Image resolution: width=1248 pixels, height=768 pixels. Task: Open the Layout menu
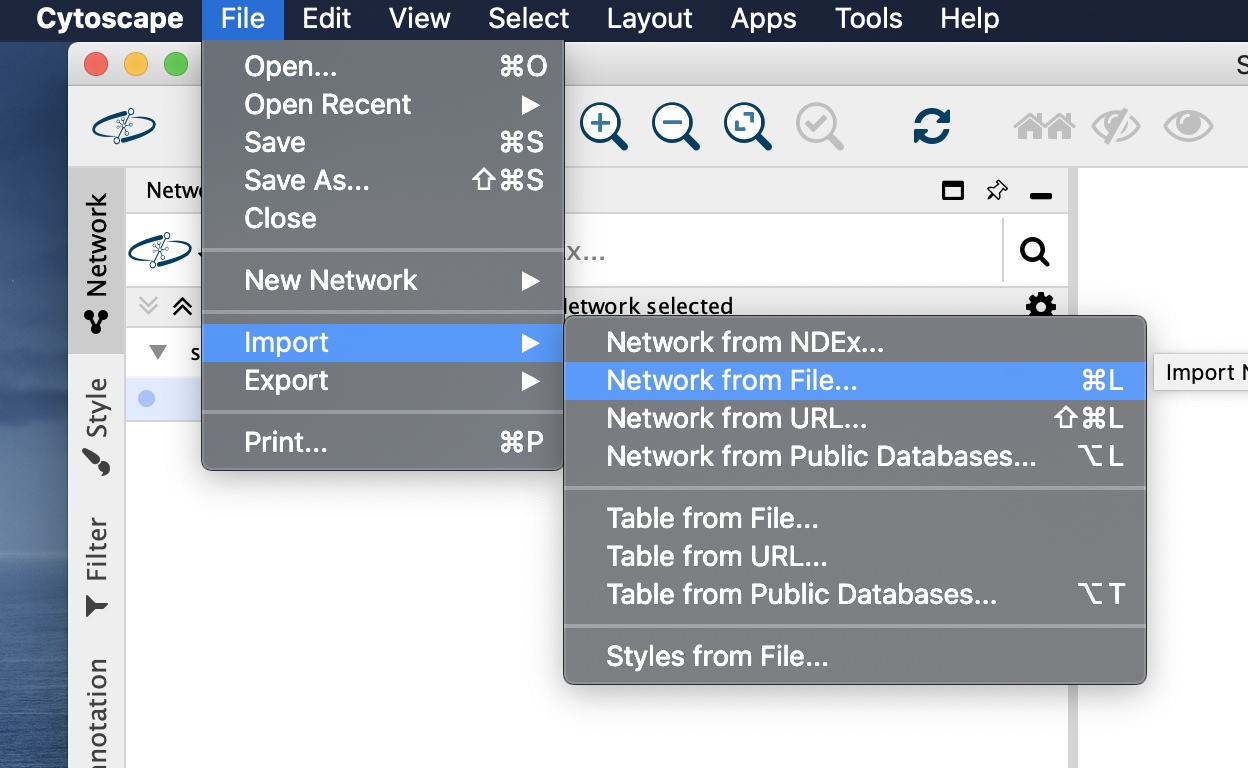pos(650,19)
